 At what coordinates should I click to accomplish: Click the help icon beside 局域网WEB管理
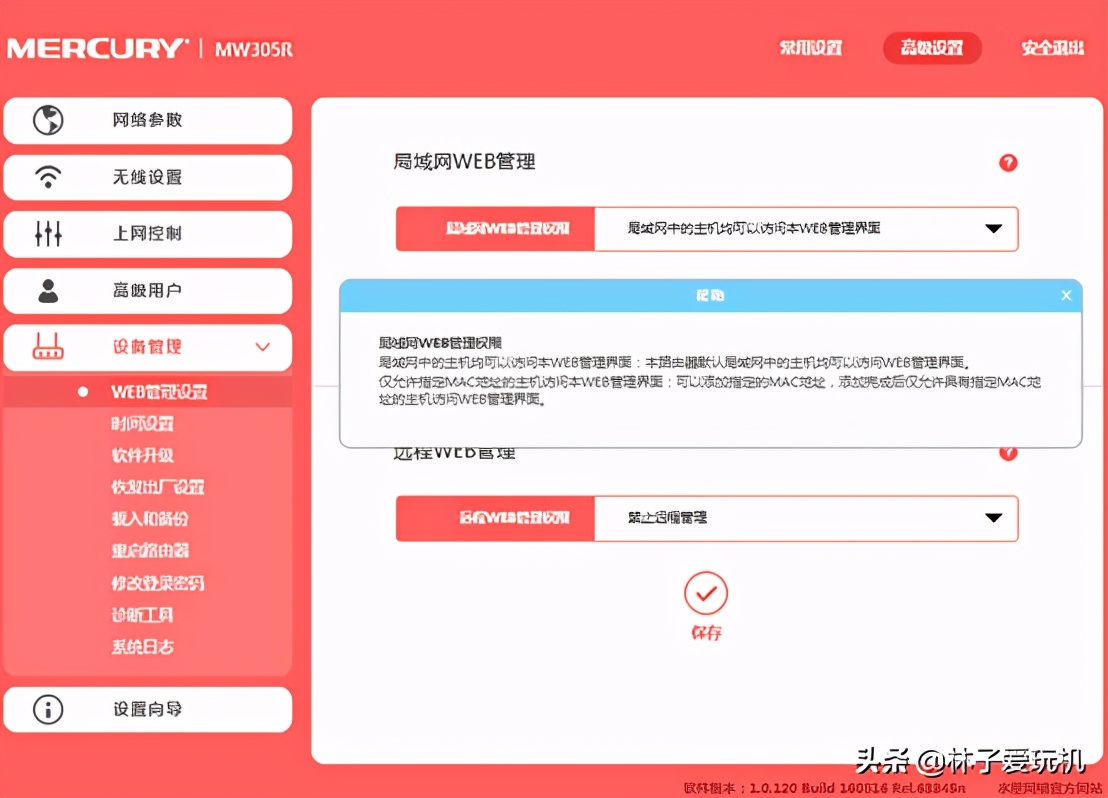coord(1008,163)
